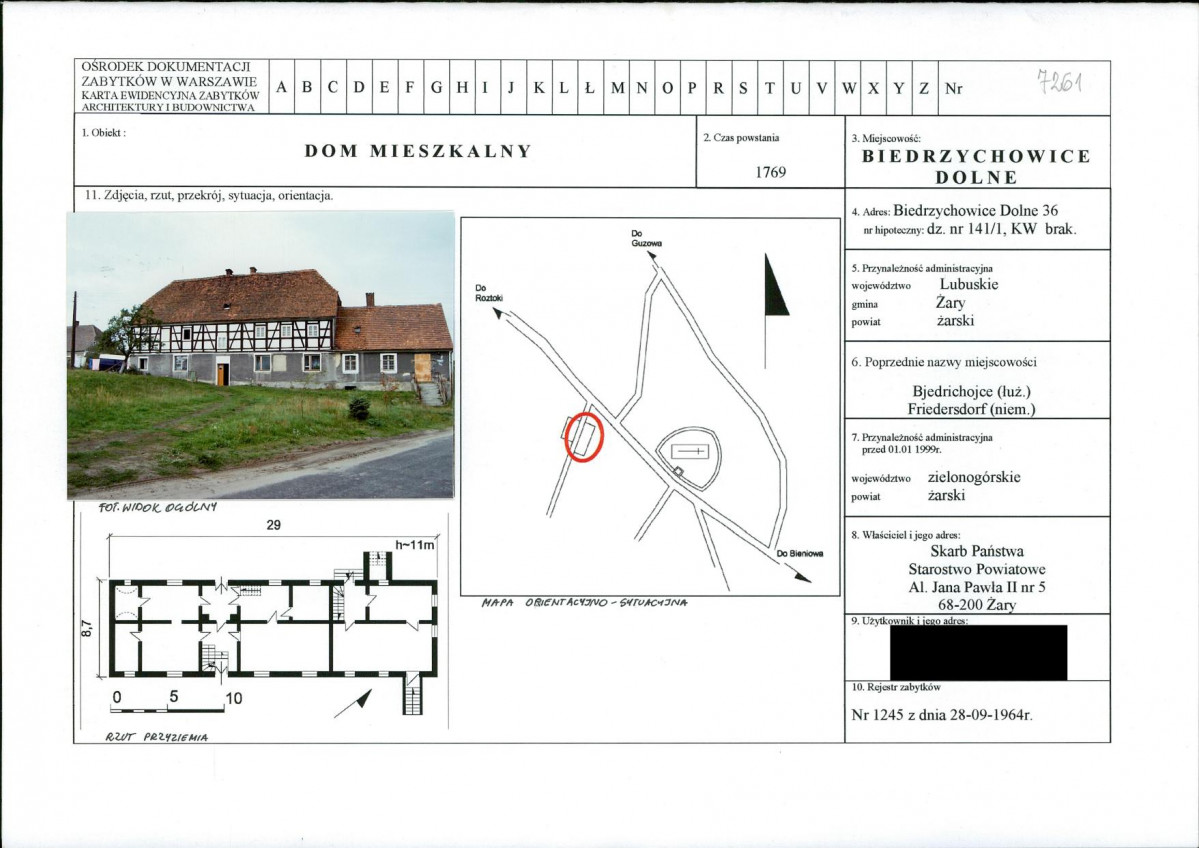1199x848 pixels.
Task: Click the 'Do Guzowa' direction arrow
Action: [x=652, y=258]
